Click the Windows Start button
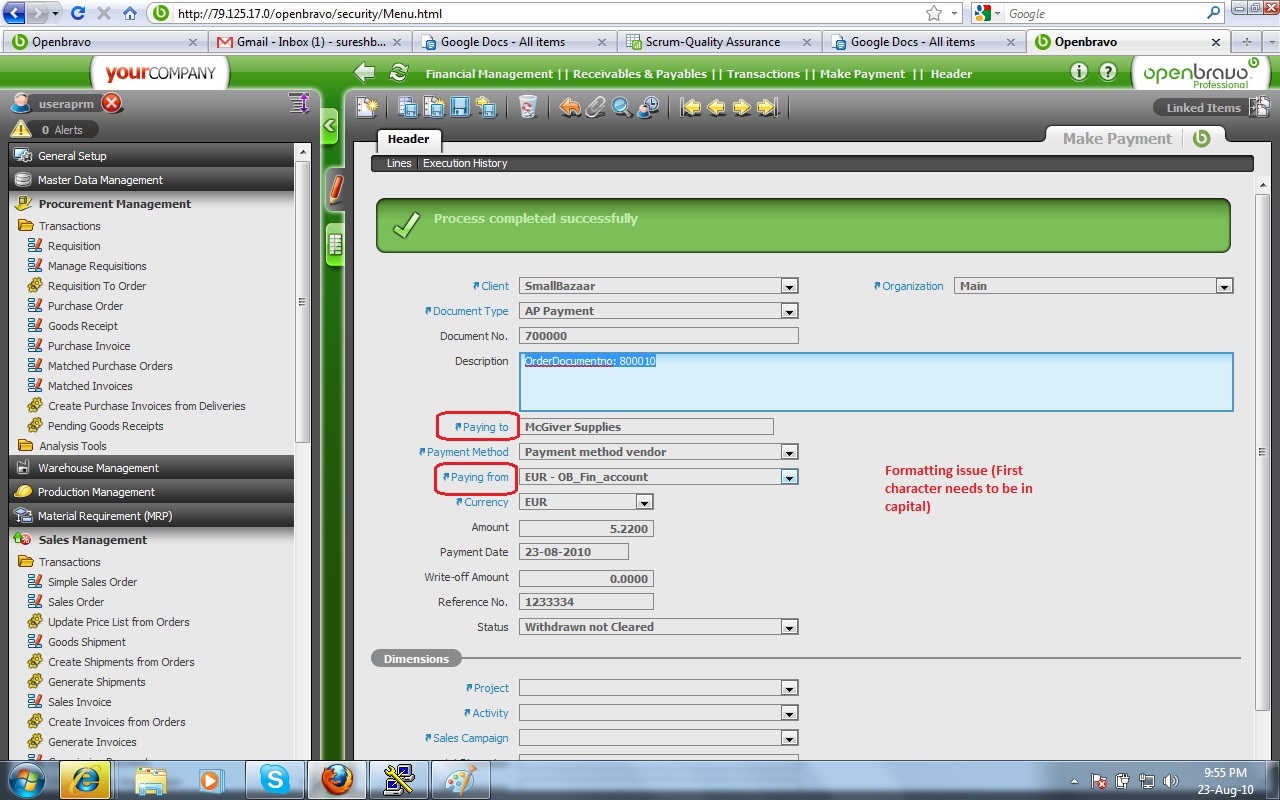Screen dimensions: 1280x800 click(x=28, y=779)
